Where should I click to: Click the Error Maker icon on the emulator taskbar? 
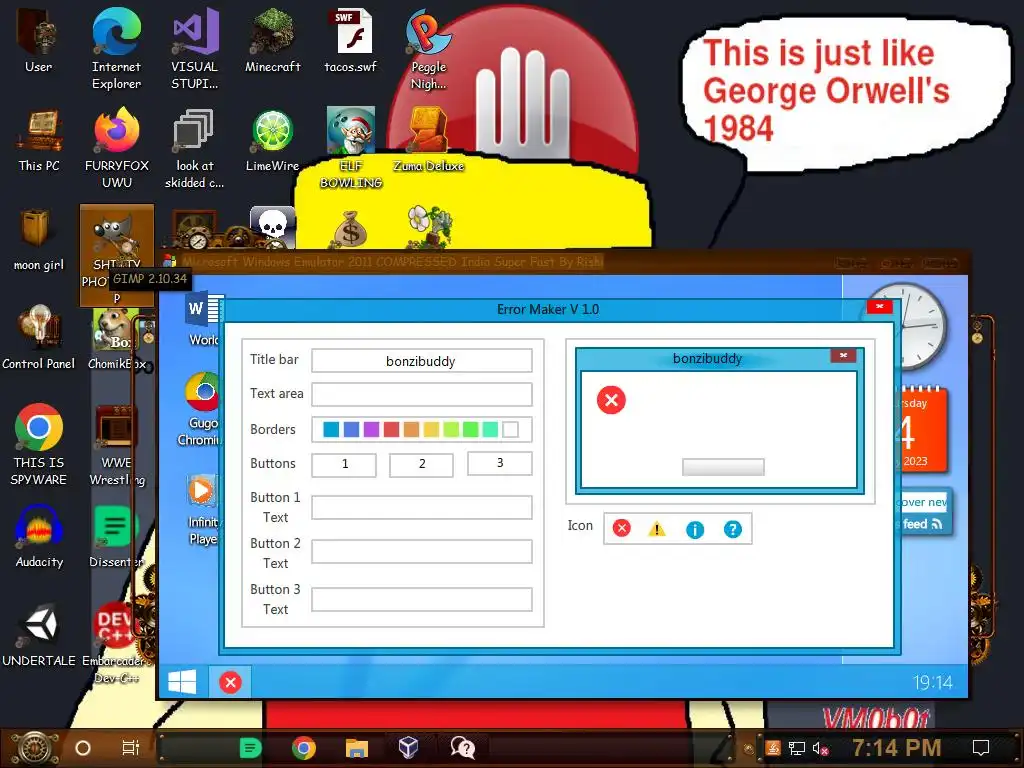(x=230, y=682)
